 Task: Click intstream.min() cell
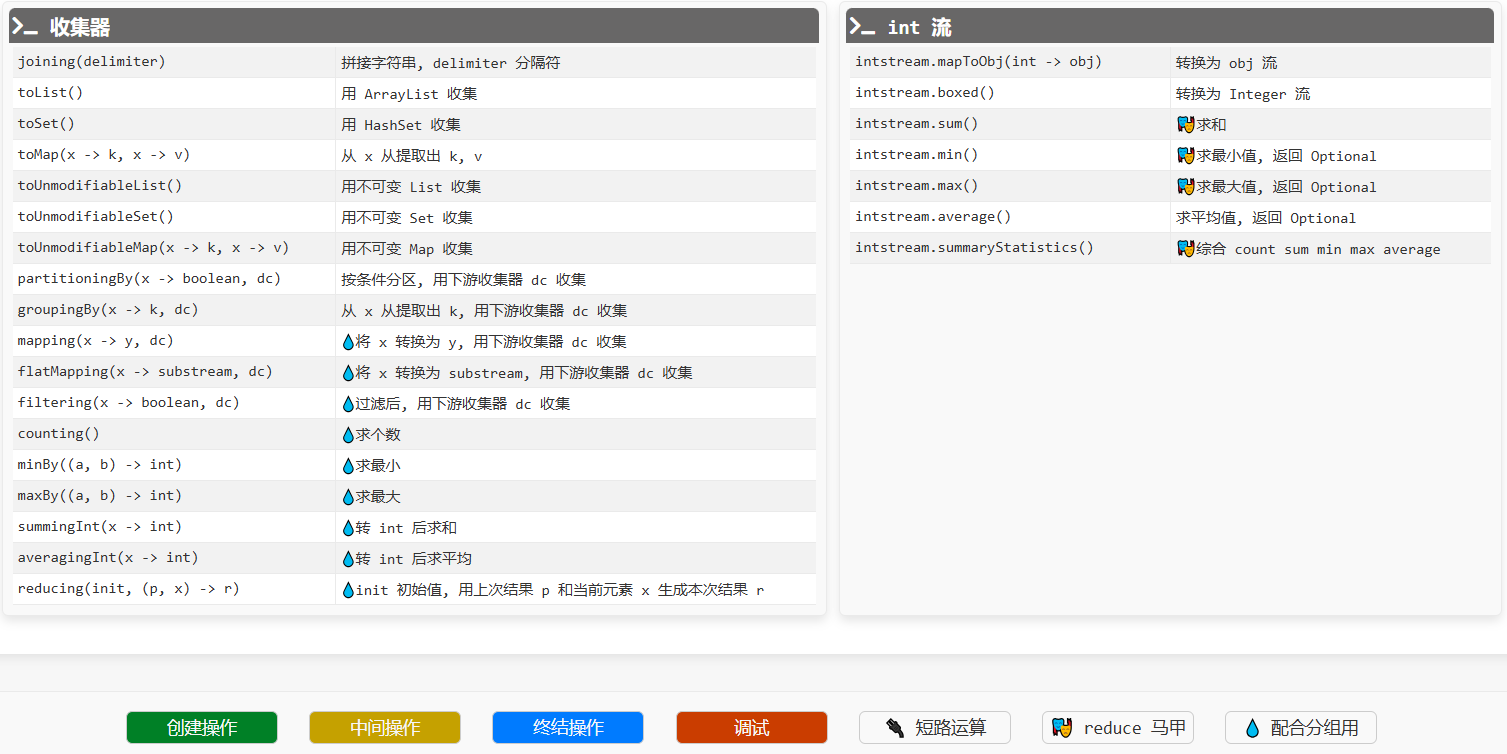[1010, 155]
